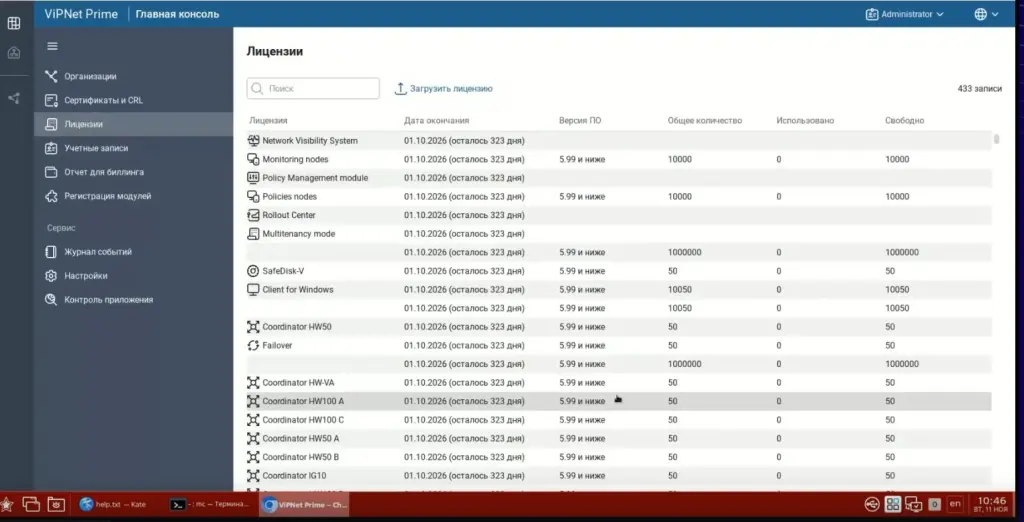Click the ViPNet Prime Chromium taskbar button
This screenshot has height=522, width=1024.
(304, 504)
